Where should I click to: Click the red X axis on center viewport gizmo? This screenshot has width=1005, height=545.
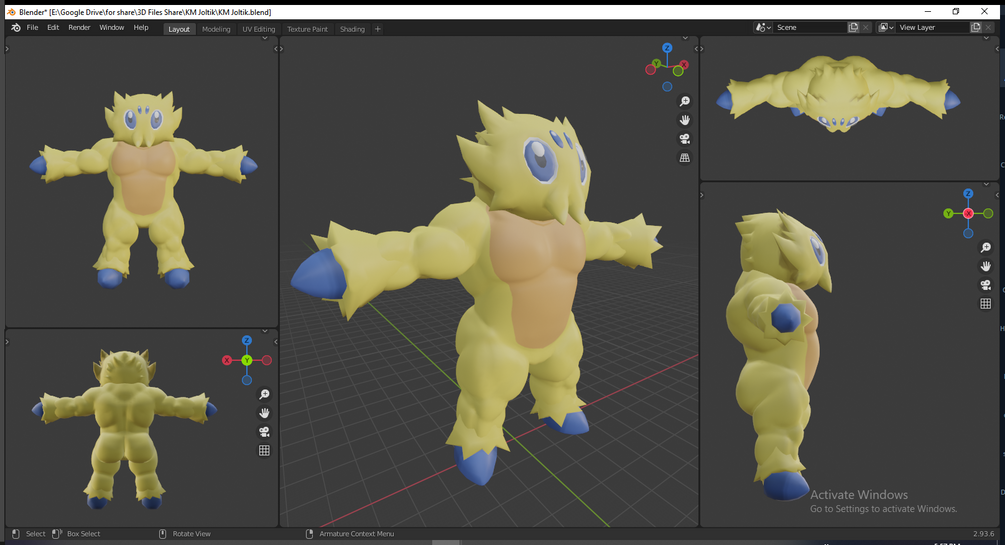click(x=685, y=65)
